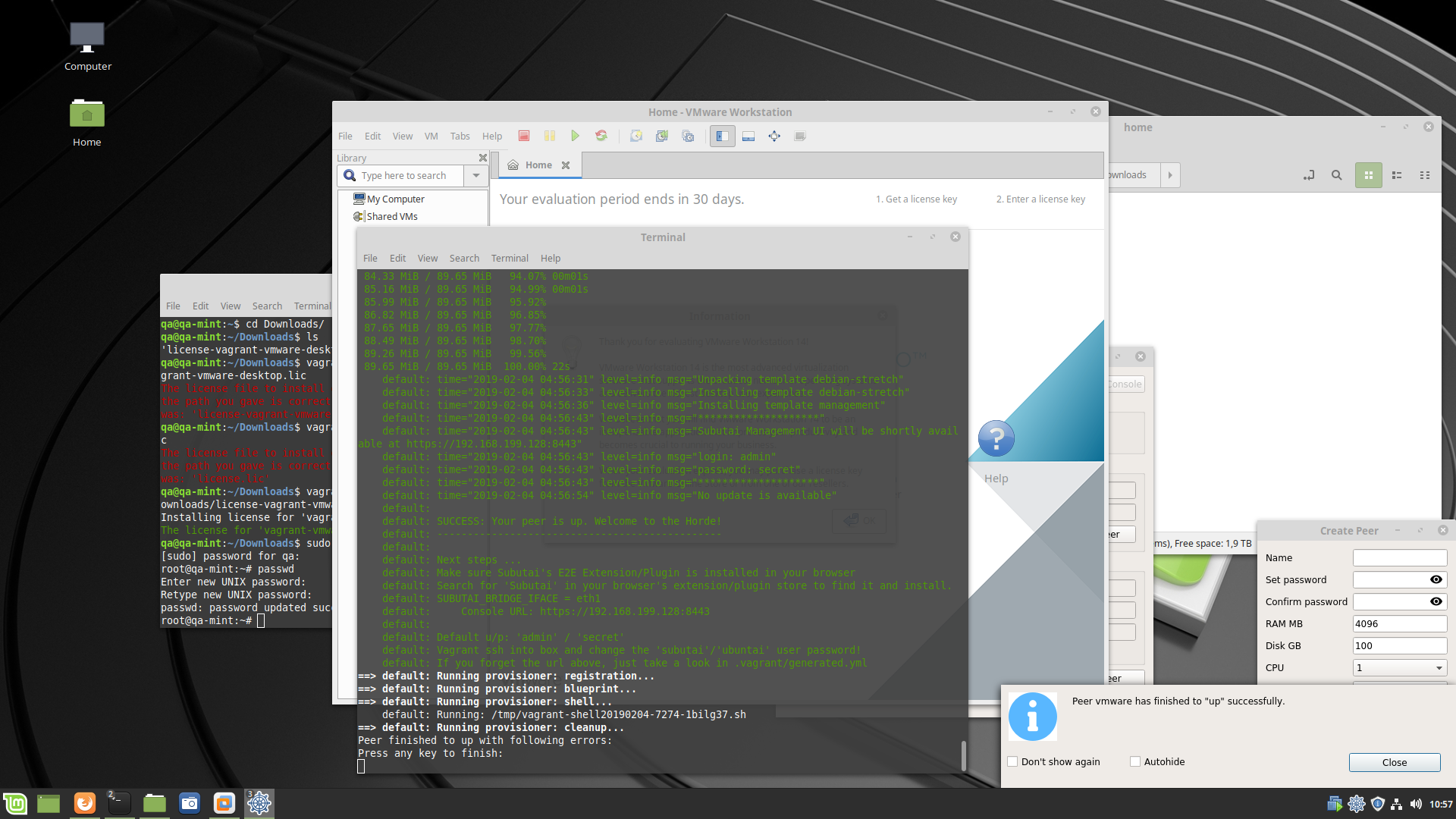
Task: Close the Peer vmware notification dialog
Action: [1394, 762]
